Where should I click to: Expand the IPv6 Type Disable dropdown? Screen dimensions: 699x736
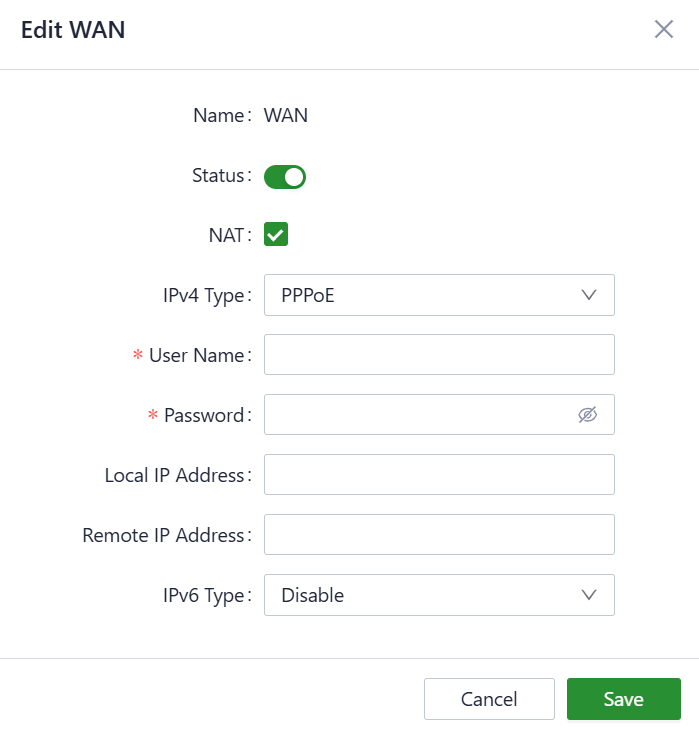click(439, 595)
